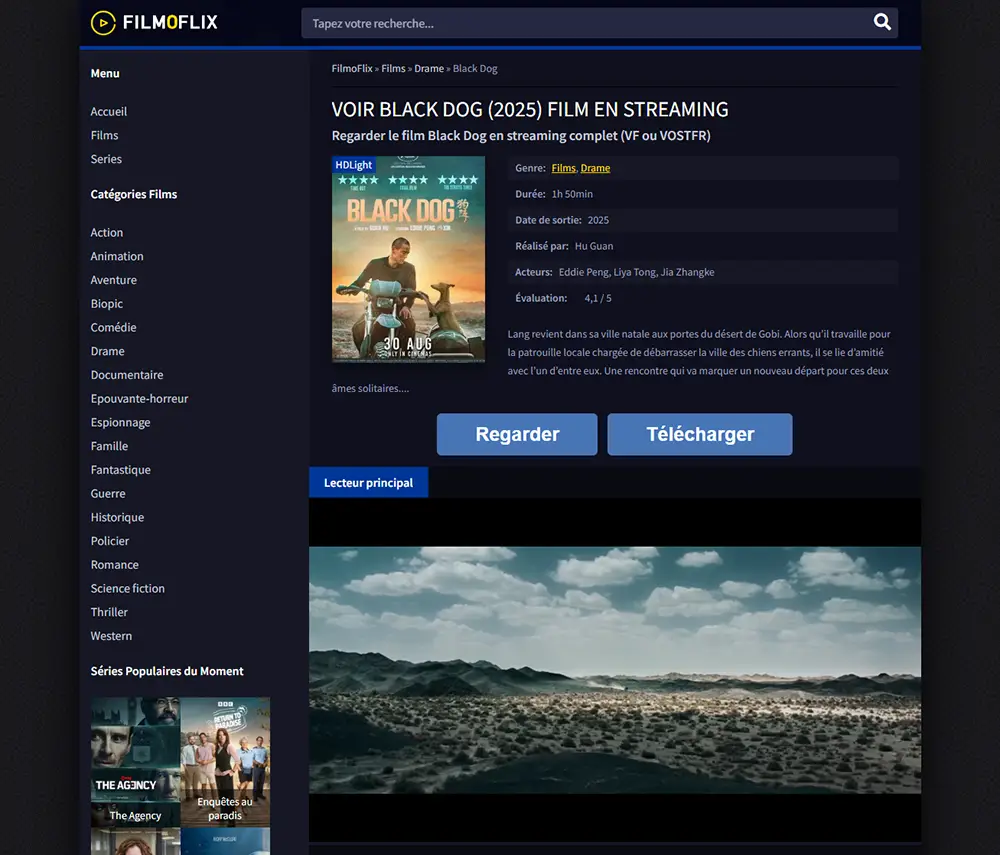Image resolution: width=1000 pixels, height=855 pixels.
Task: Open the Drame category in sidebar
Action: tap(107, 351)
